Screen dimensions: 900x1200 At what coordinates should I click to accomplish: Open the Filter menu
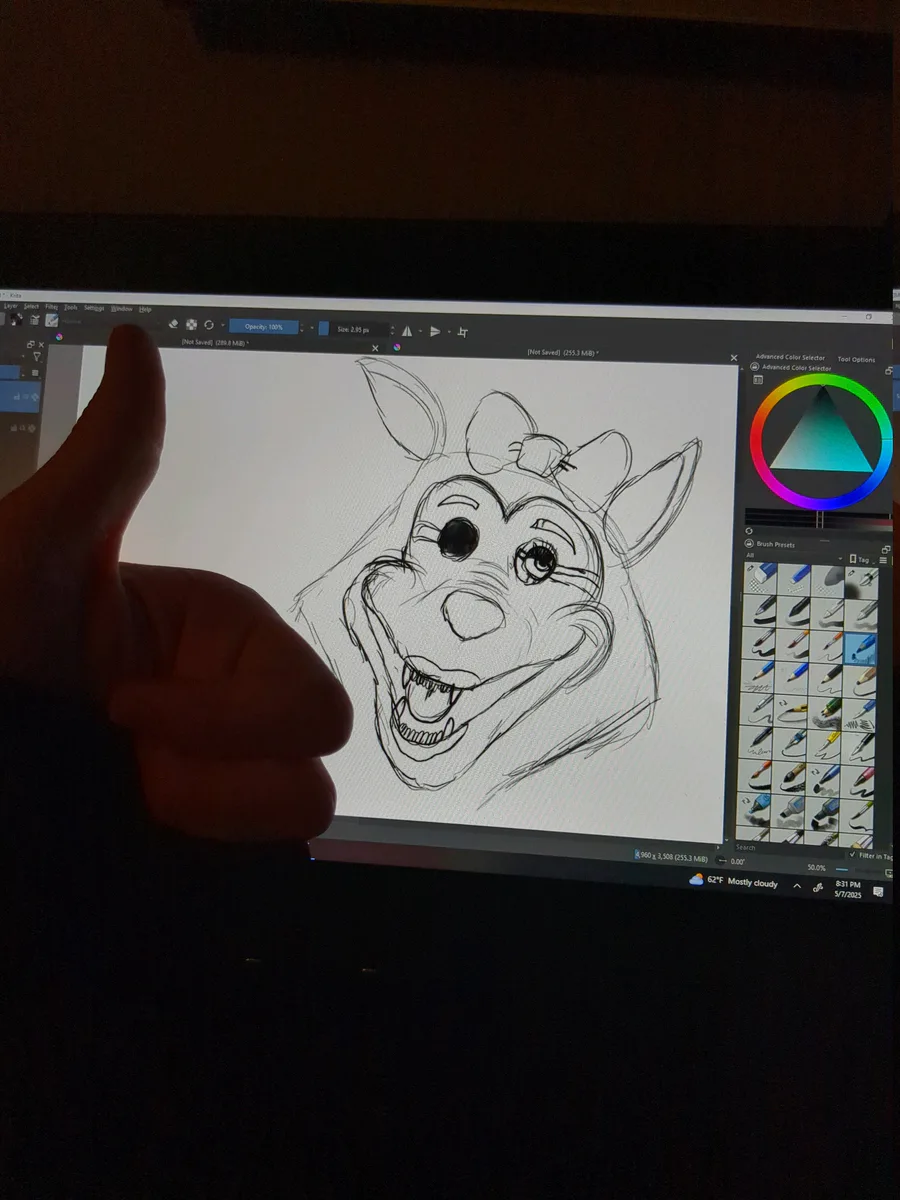(x=51, y=307)
